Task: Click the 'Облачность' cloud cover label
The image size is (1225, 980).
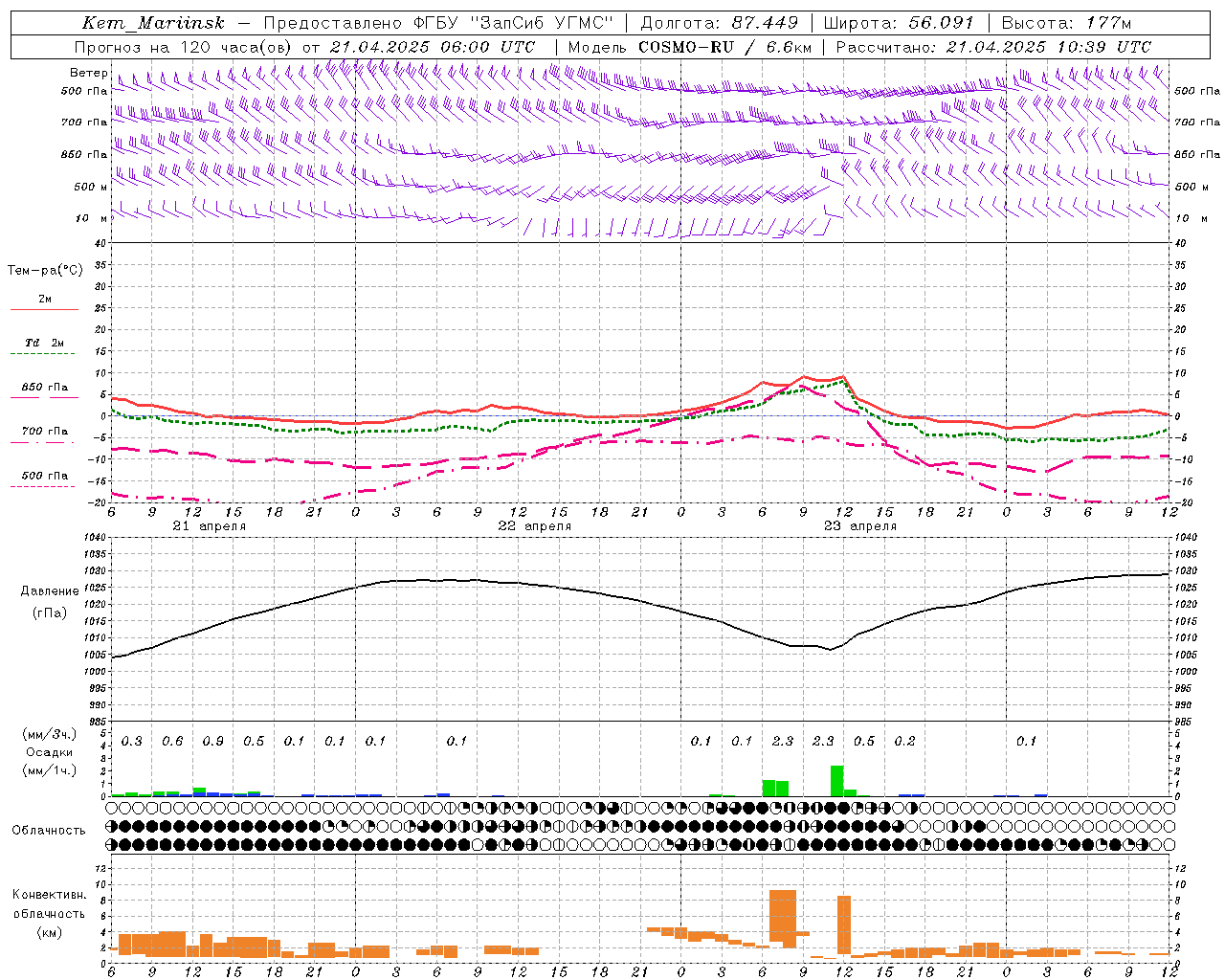Action: tap(49, 831)
